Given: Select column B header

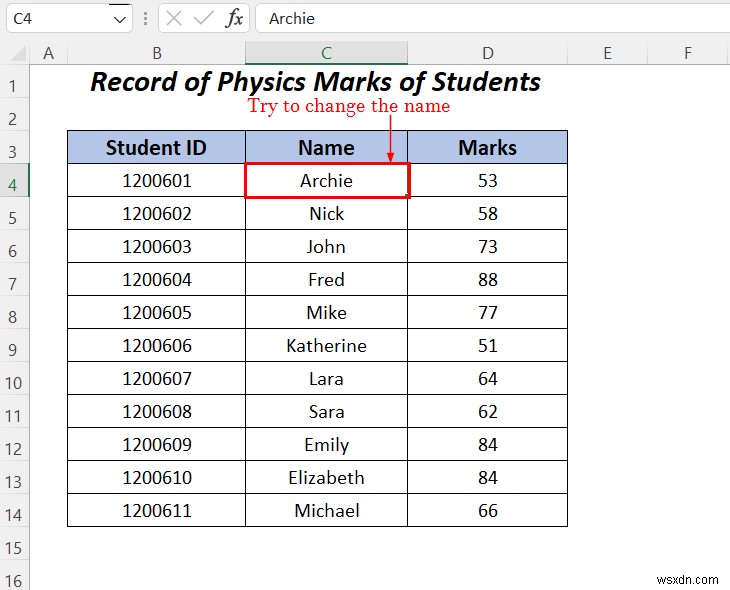Looking at the screenshot, I should pos(156,53).
